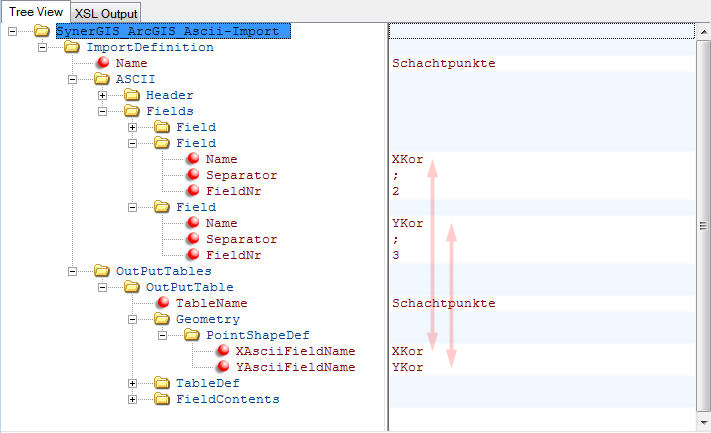Click the YKor value of the Field Name row
This screenshot has height=433, width=711.
pyautogui.click(x=408, y=223)
